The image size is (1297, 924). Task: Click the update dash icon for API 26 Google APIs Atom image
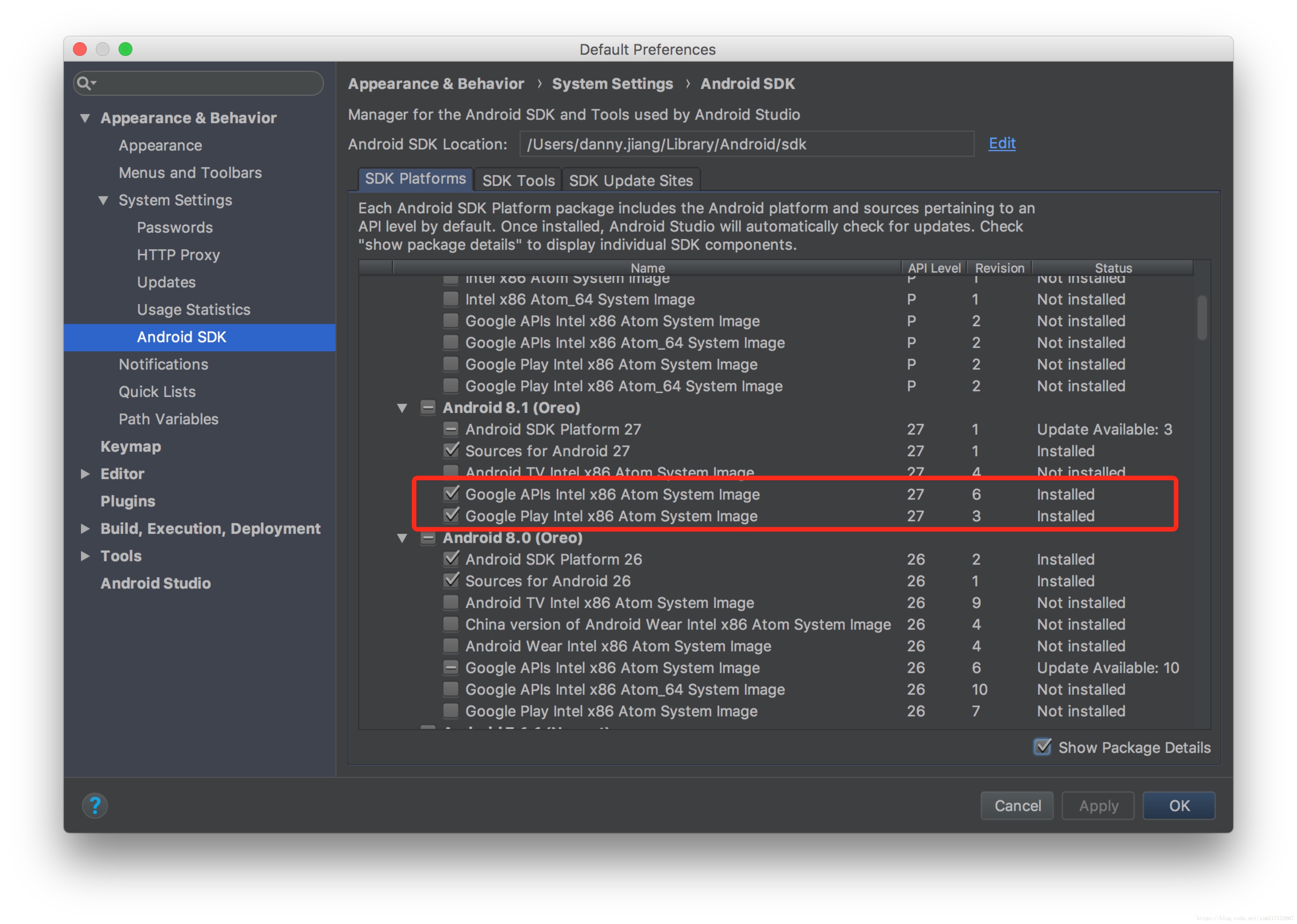451,667
